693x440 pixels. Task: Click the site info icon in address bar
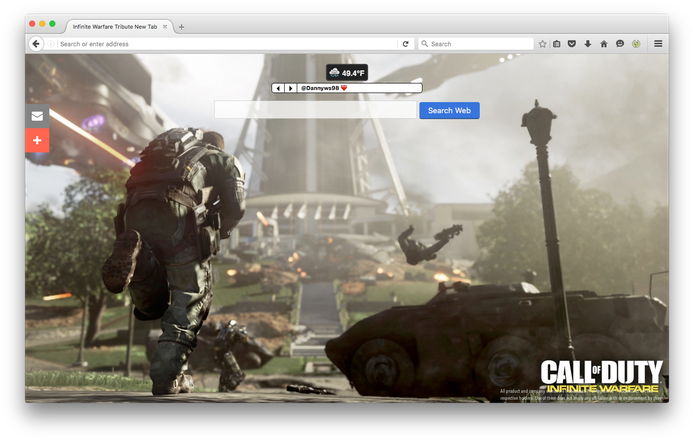coord(51,44)
